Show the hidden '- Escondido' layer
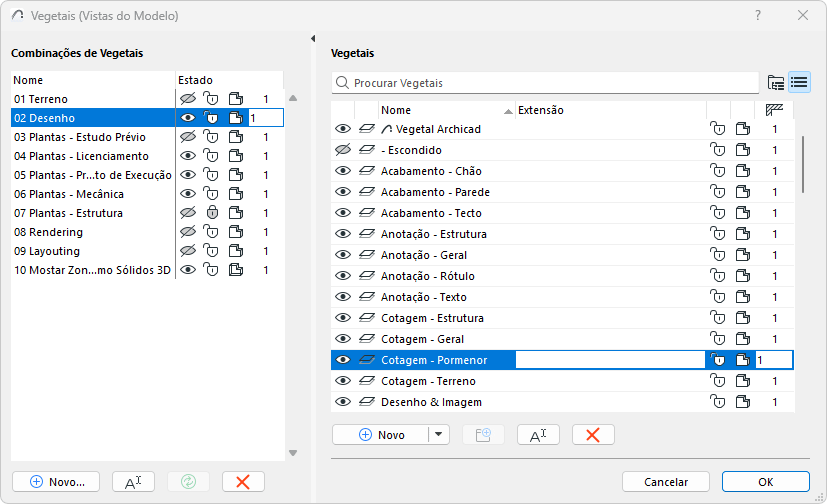The height and width of the screenshot is (504, 827). tap(343, 150)
